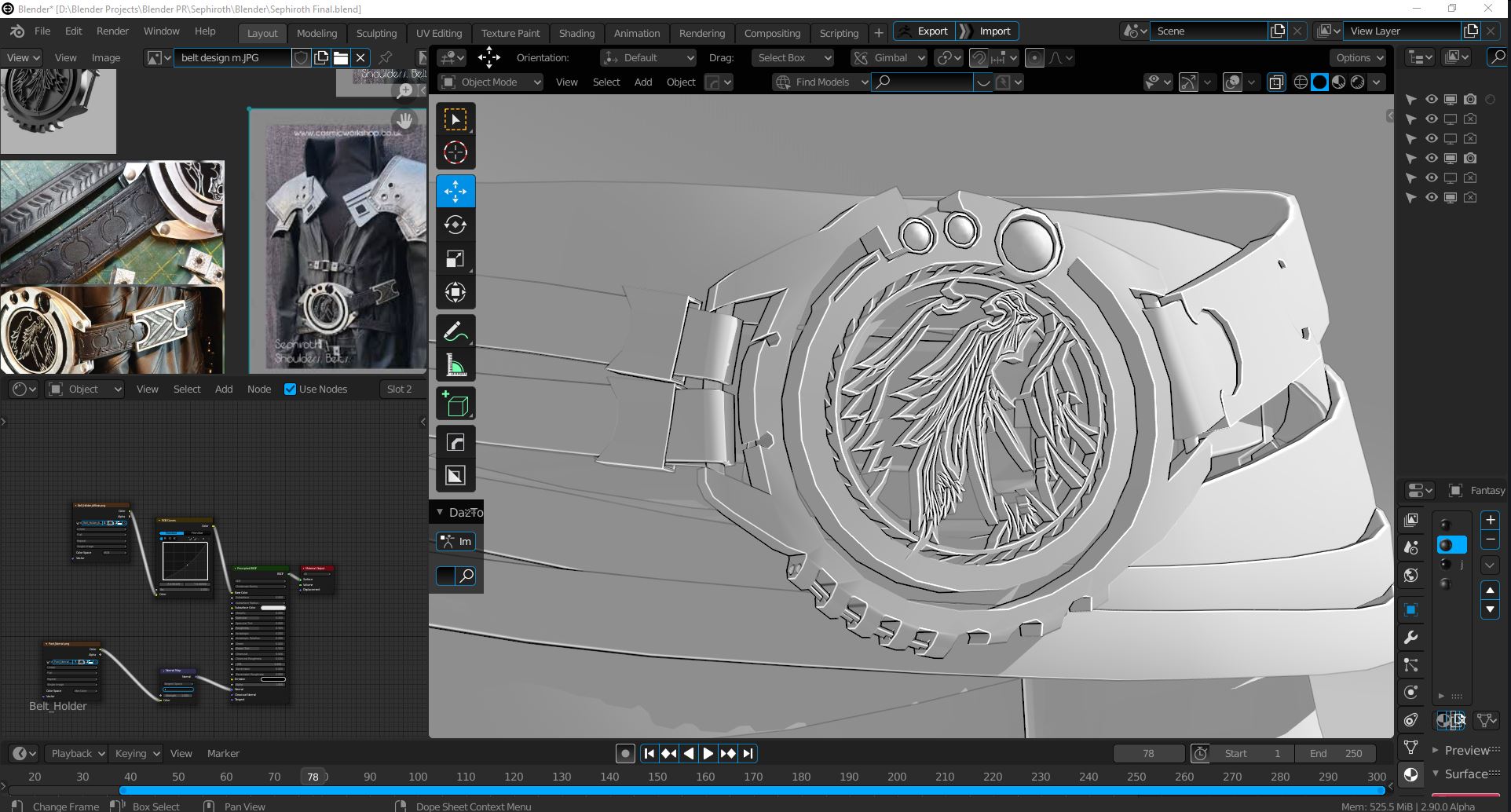Screen dimensions: 1511x812
Task: Select the Move tool
Action: (x=455, y=191)
